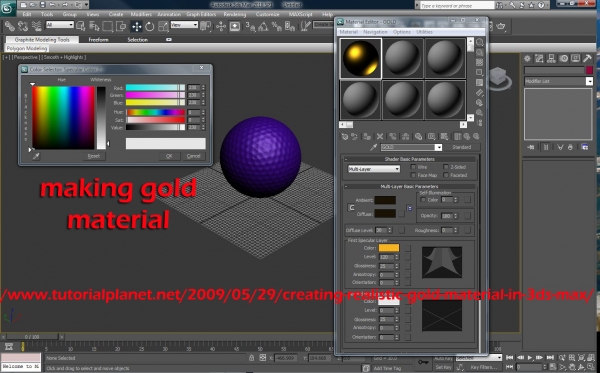Click Cancel in the Color Selector
This screenshot has height=373, width=600.
pyautogui.click(x=194, y=156)
